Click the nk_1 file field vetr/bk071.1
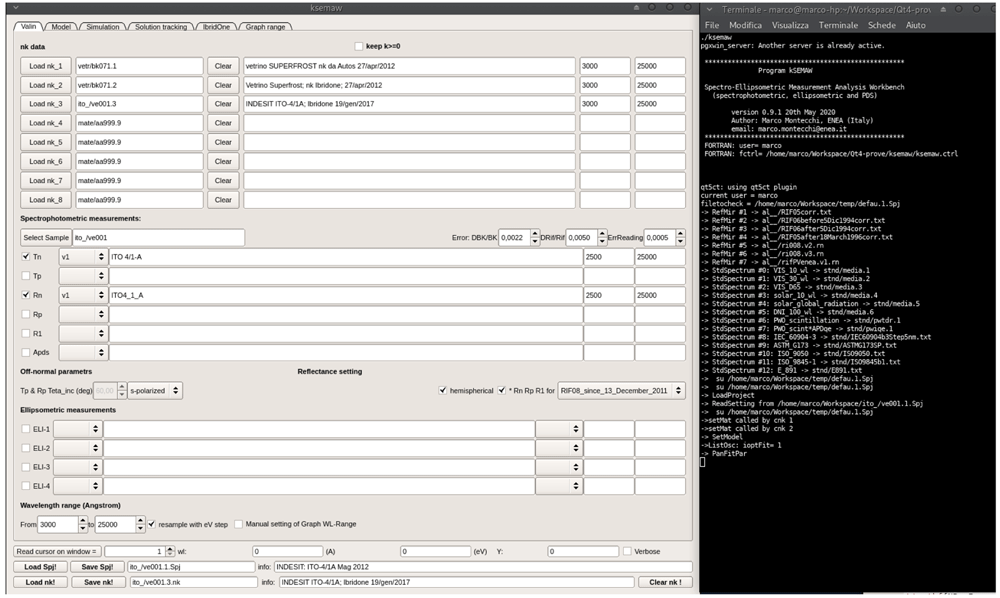Screen dimensions: 1000x598 [x=139, y=66]
